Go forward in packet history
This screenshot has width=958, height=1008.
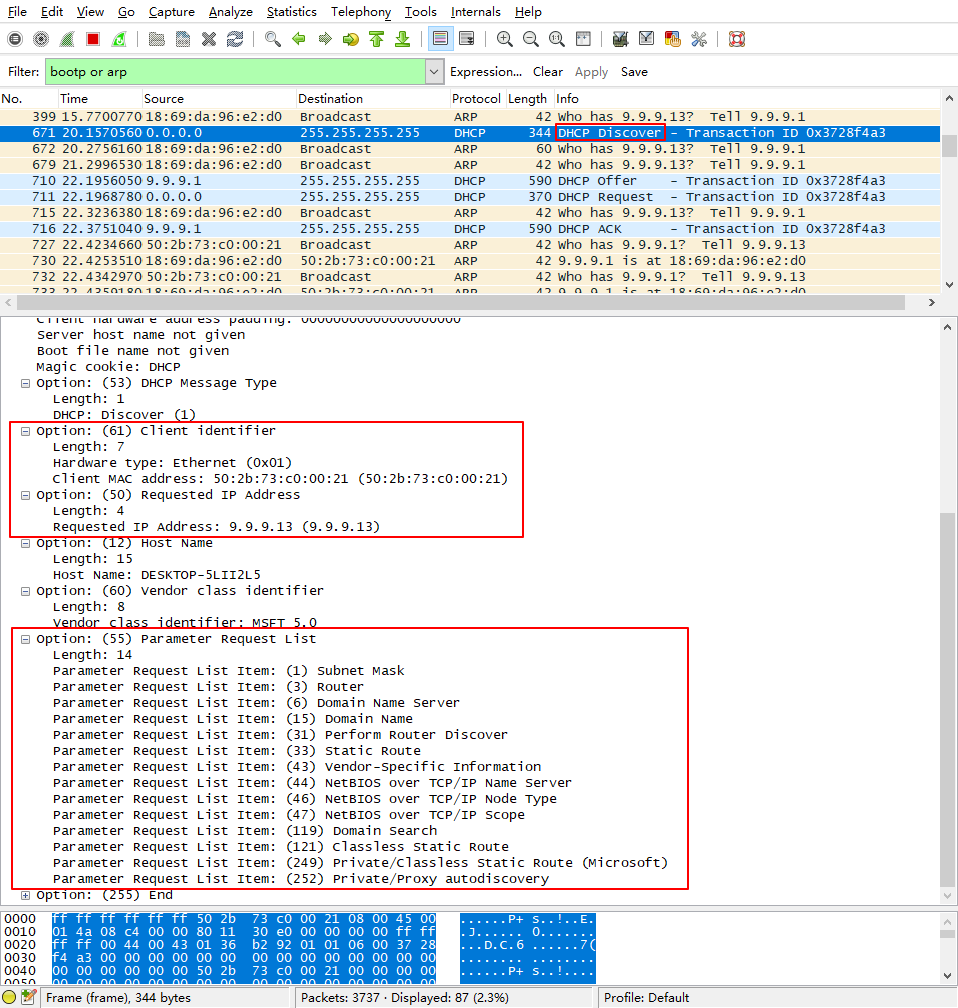coord(325,39)
